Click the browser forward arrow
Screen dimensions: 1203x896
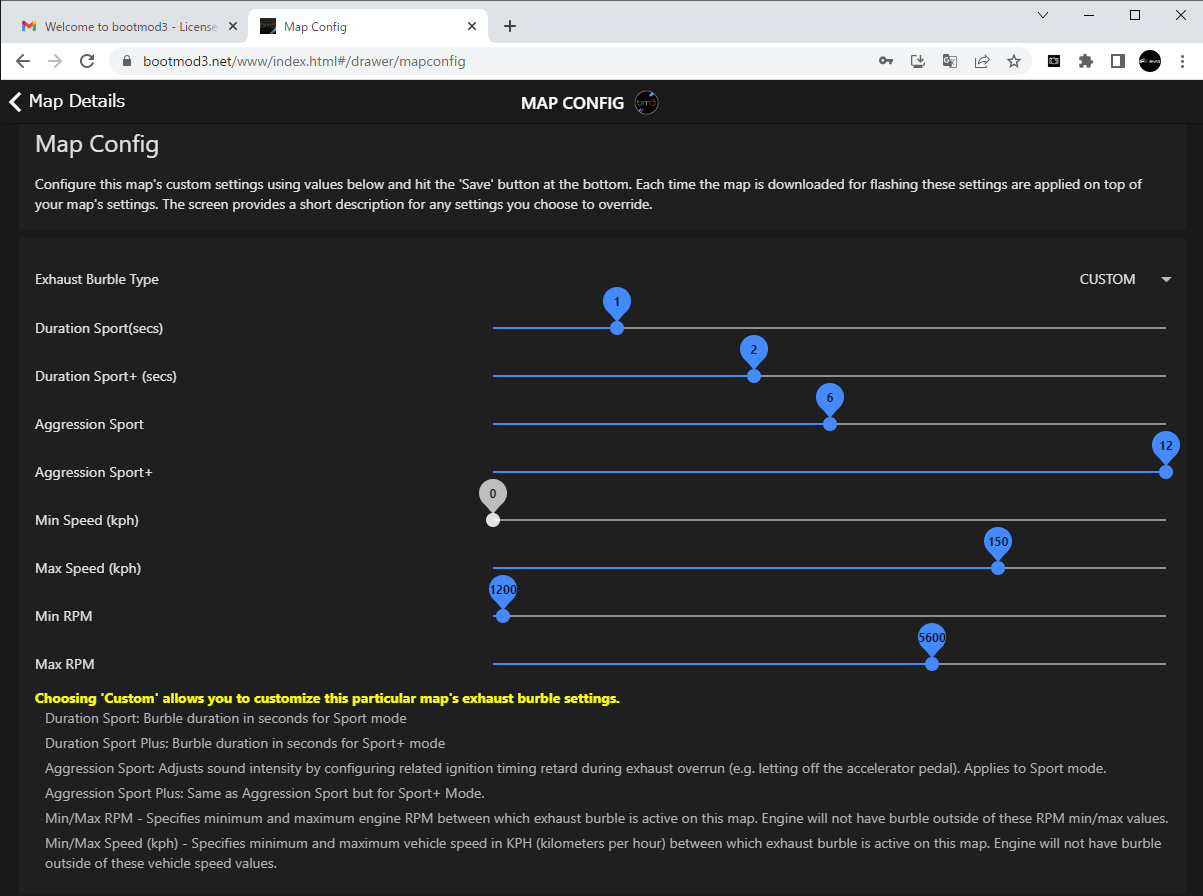point(55,61)
